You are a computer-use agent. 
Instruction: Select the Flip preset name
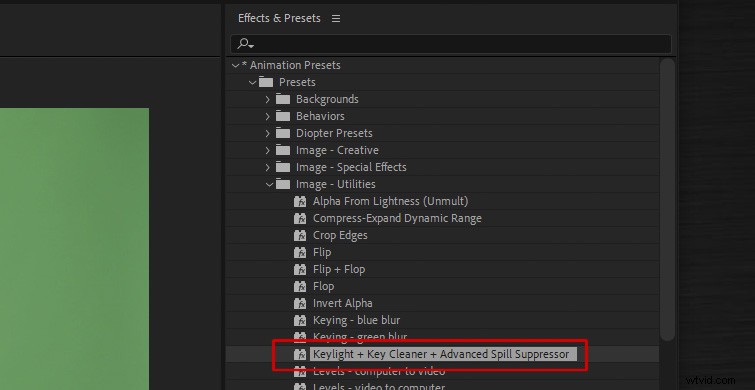tap(322, 252)
